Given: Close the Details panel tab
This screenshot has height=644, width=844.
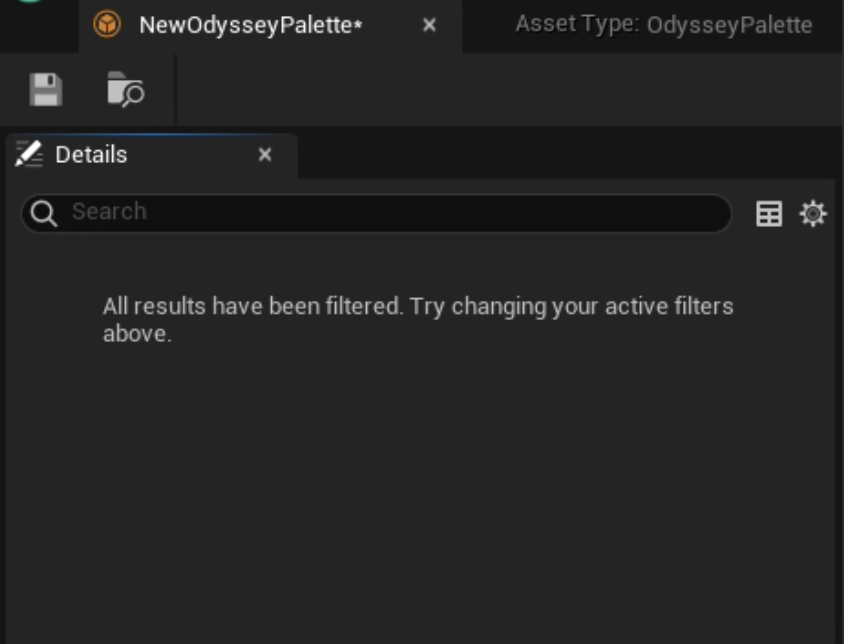Looking at the screenshot, I should point(265,155).
